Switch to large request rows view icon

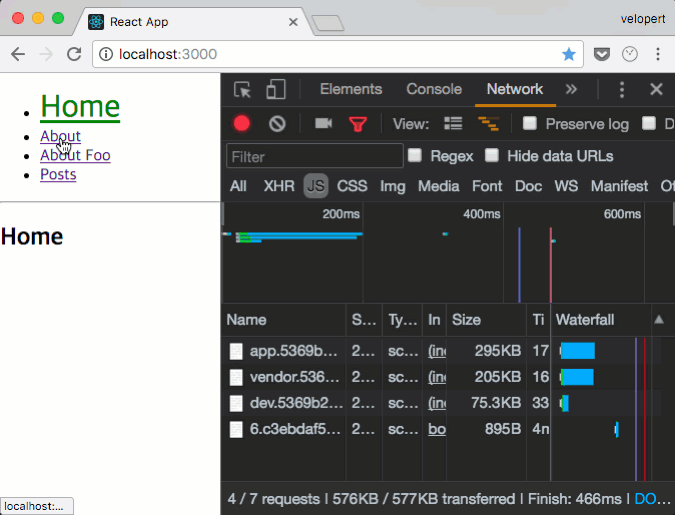pos(453,124)
